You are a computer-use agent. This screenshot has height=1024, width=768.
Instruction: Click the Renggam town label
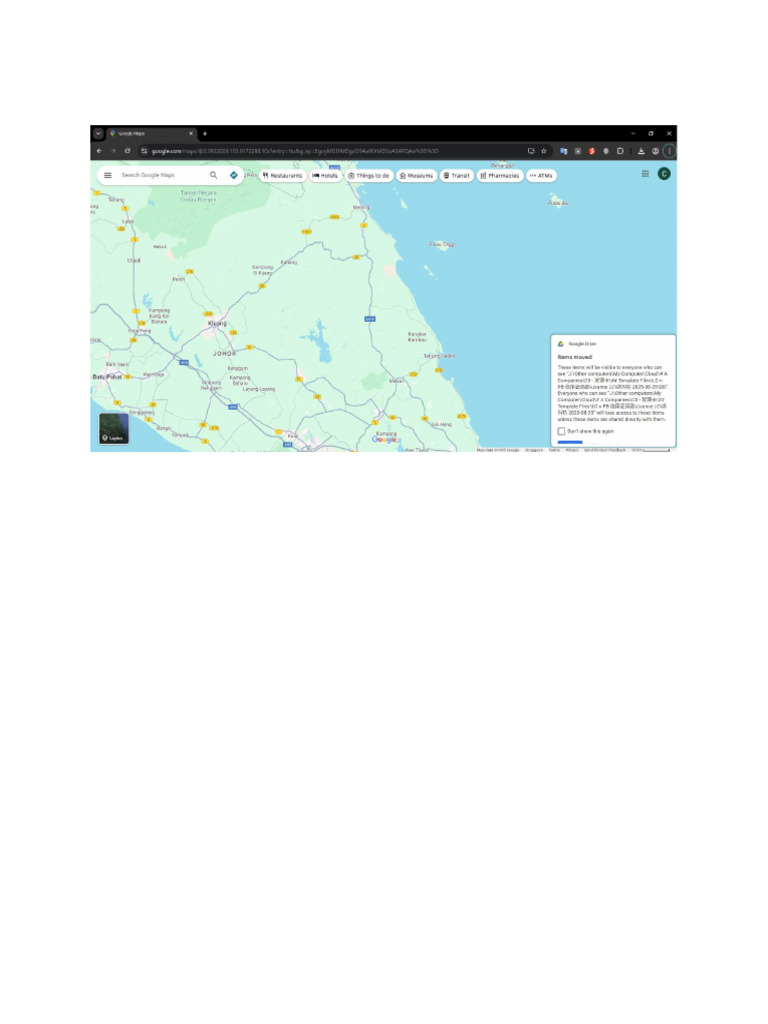[238, 368]
